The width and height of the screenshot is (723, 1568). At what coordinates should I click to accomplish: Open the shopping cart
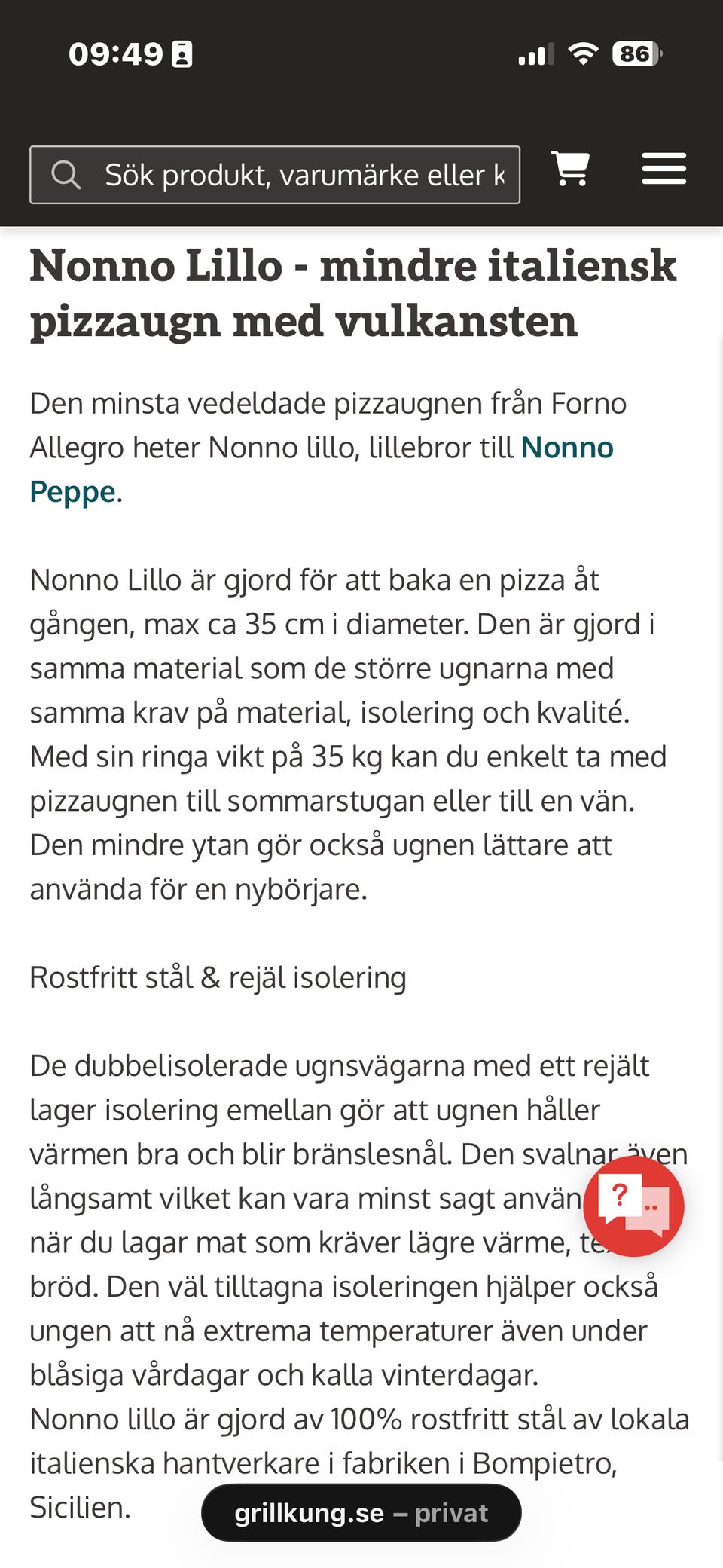coord(570,168)
